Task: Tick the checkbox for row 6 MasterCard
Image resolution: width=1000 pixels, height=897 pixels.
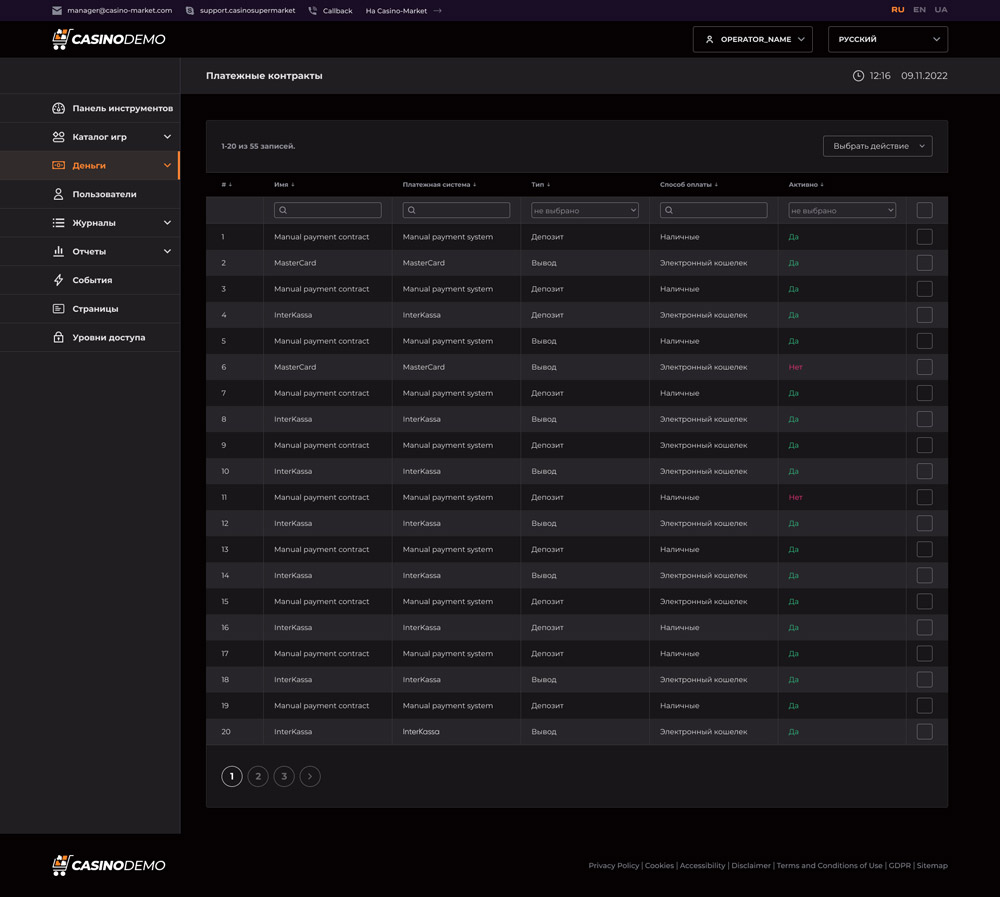Action: (924, 367)
